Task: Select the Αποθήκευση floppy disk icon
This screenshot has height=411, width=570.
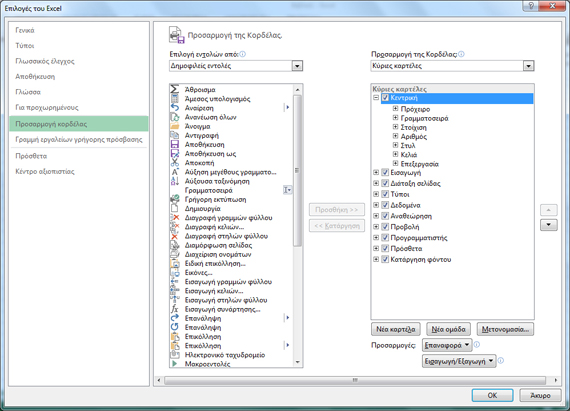Action: point(175,144)
